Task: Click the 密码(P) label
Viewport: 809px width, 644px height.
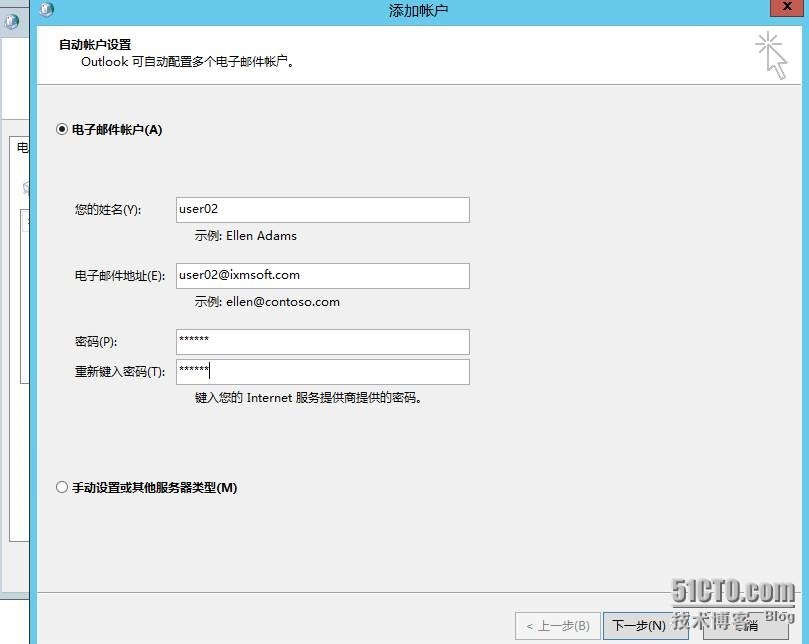Action: pos(96,342)
